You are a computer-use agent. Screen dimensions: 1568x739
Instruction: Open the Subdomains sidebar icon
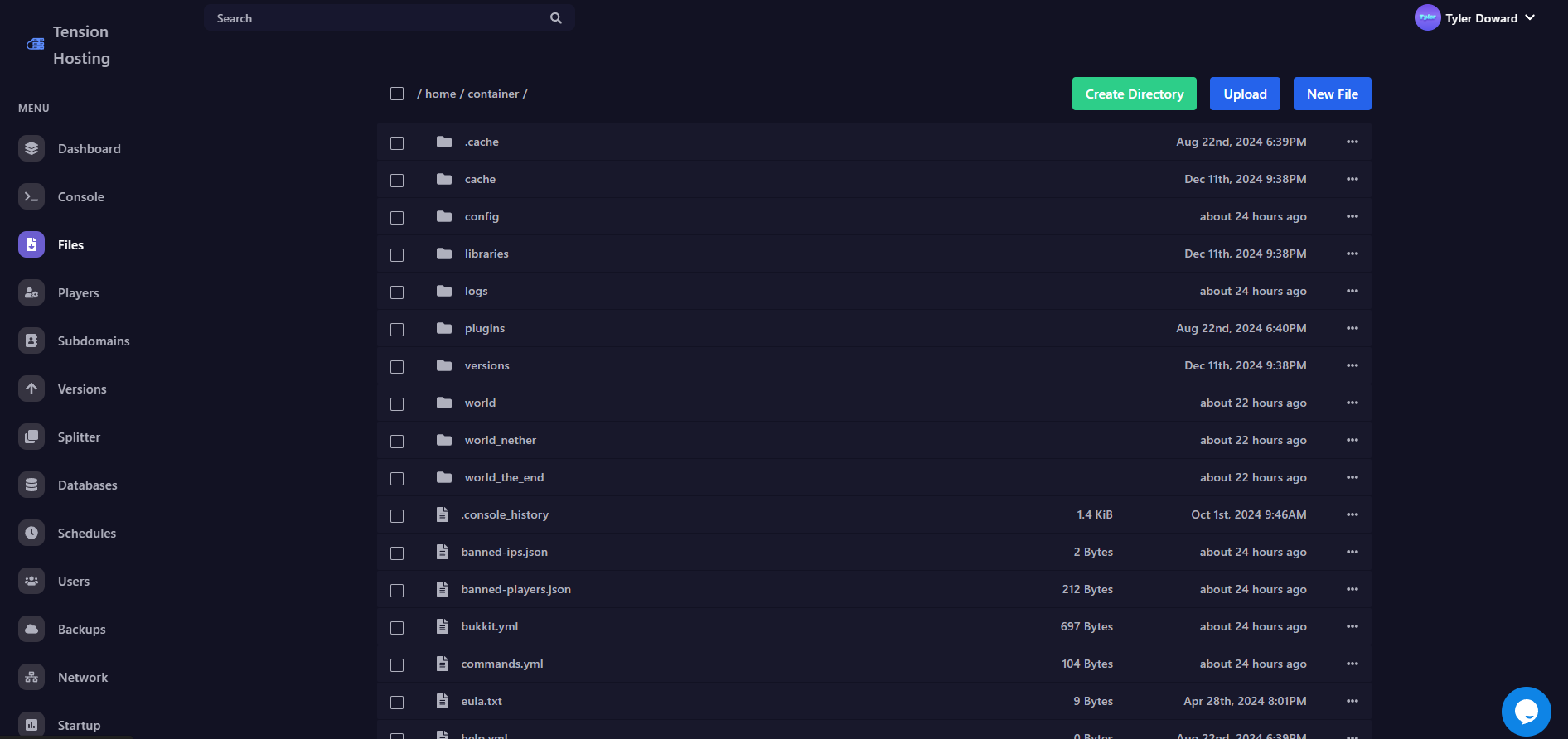tap(31, 341)
